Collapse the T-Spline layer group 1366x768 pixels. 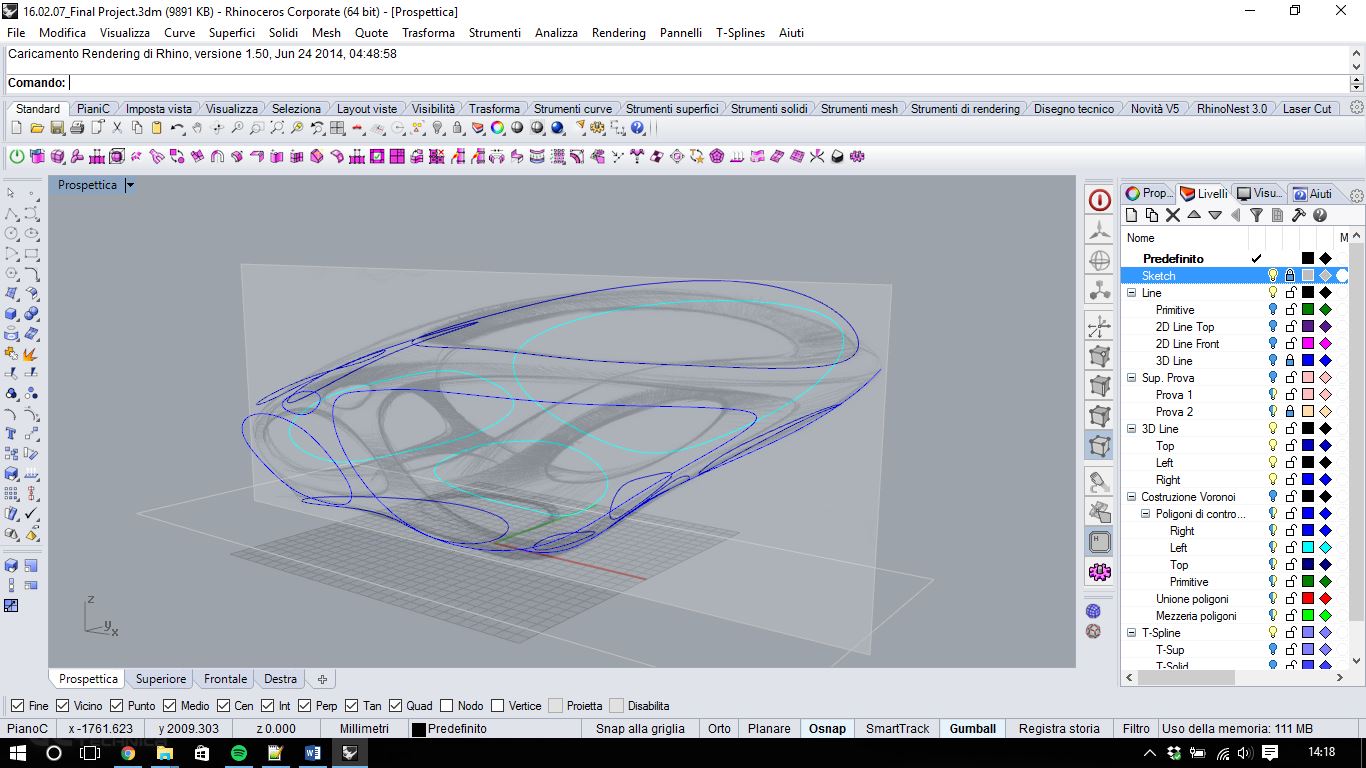click(1131, 633)
